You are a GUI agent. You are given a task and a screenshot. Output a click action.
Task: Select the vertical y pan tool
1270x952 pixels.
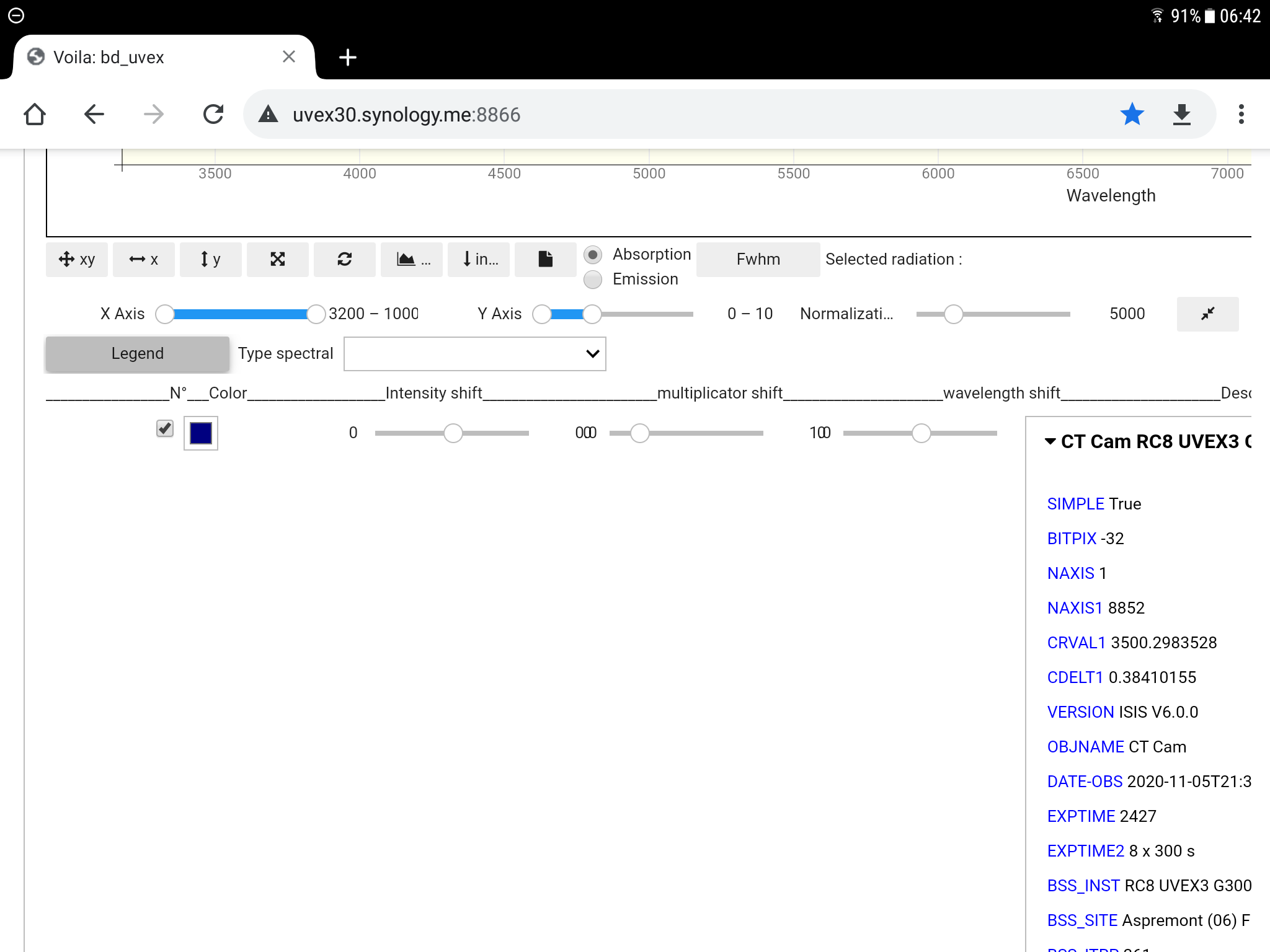pyautogui.click(x=211, y=259)
